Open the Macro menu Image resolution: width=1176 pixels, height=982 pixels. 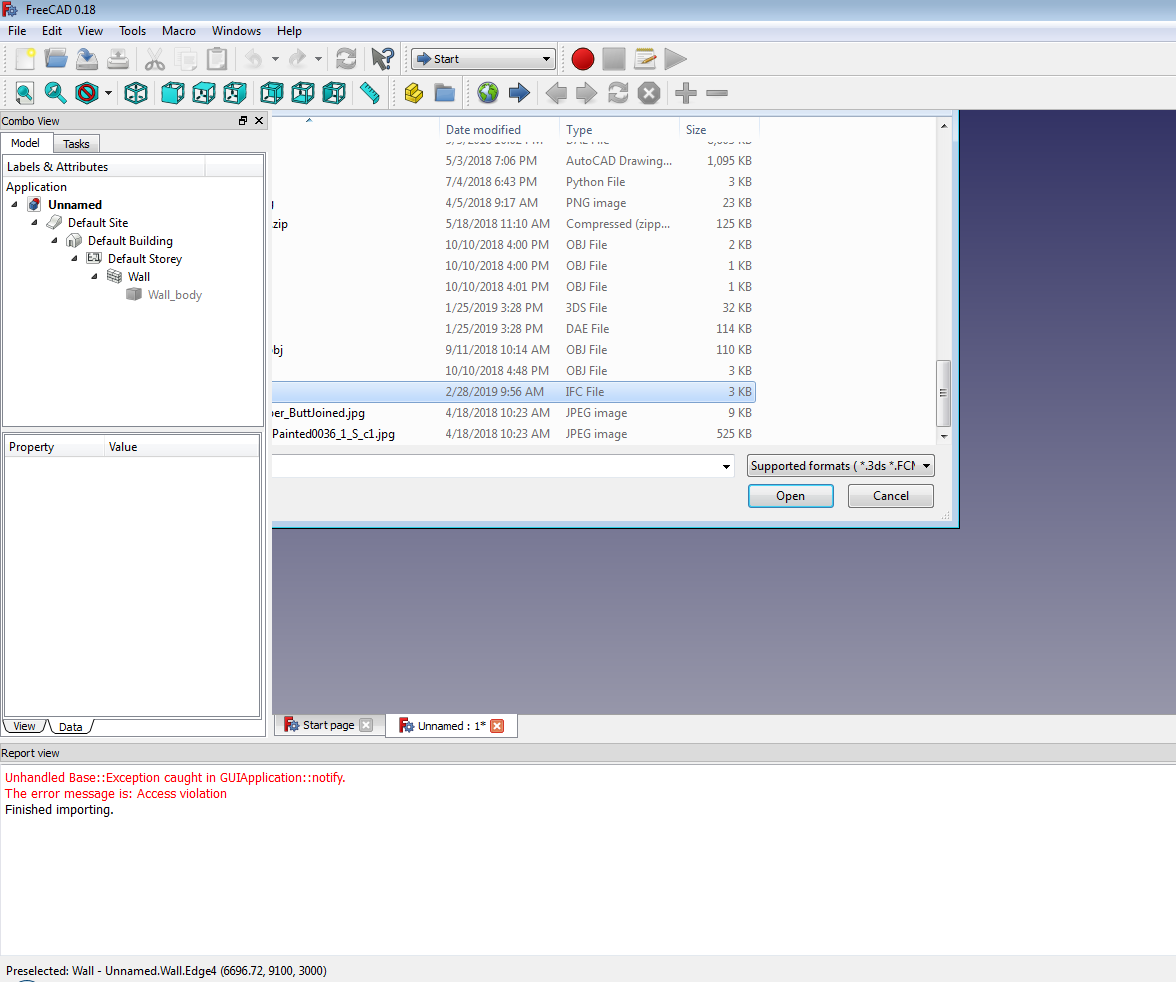(x=179, y=31)
